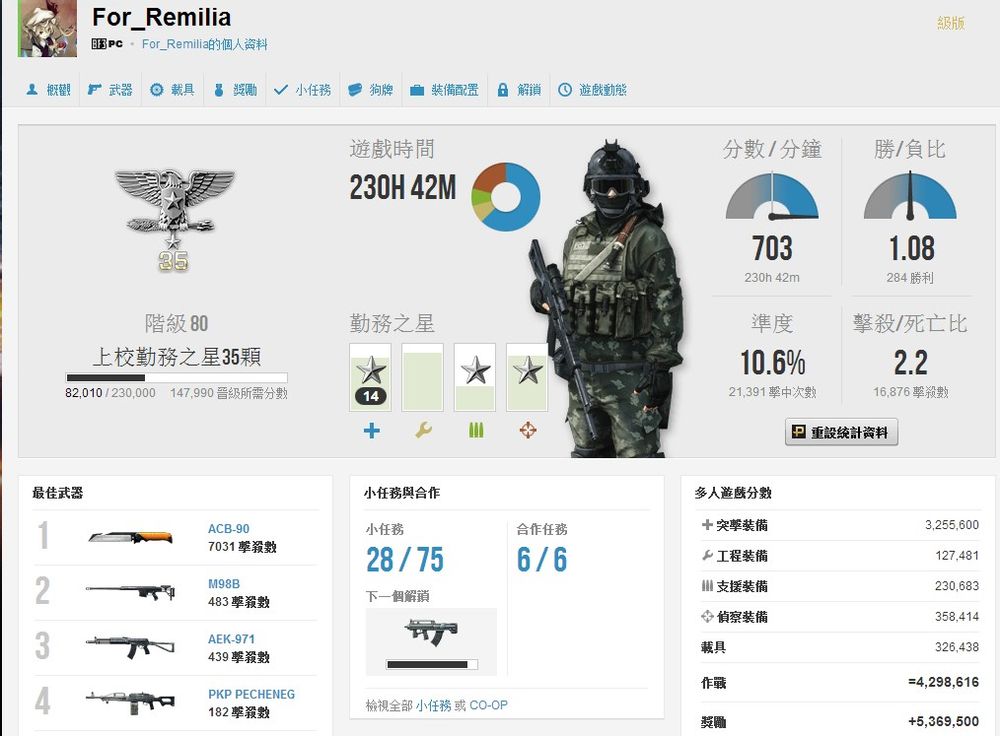Click the 小任務 checkmark icon
The width and height of the screenshot is (1000, 736).
[281, 90]
